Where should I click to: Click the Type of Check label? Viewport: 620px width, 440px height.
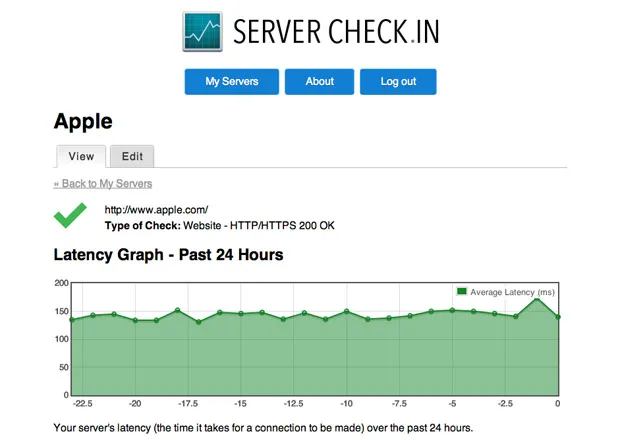point(142,225)
